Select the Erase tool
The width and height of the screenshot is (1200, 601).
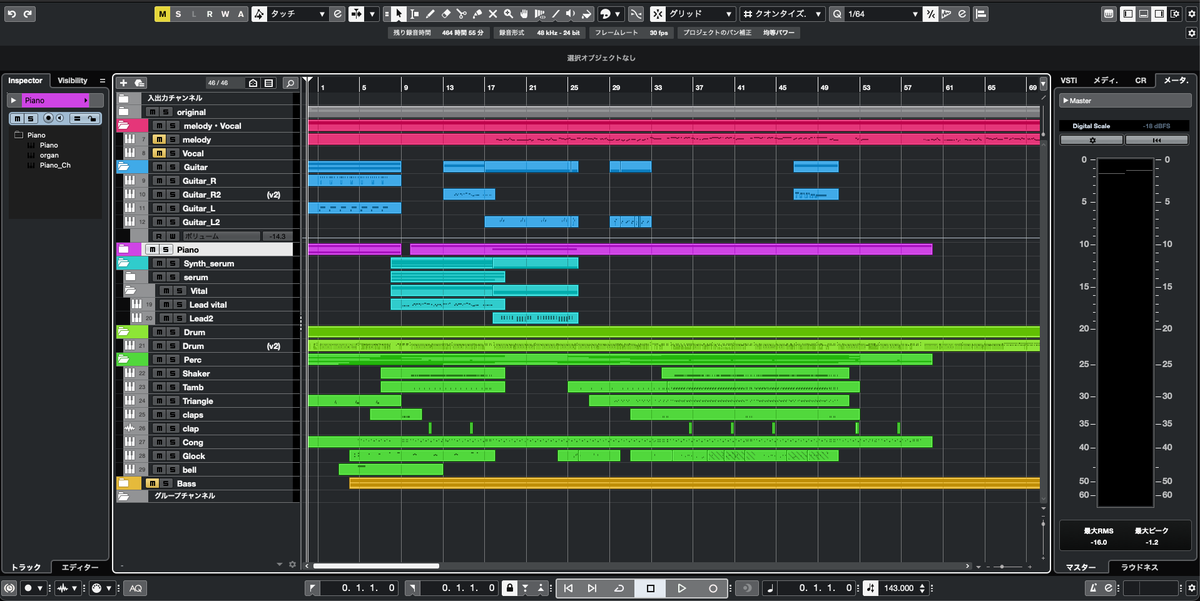click(x=446, y=14)
